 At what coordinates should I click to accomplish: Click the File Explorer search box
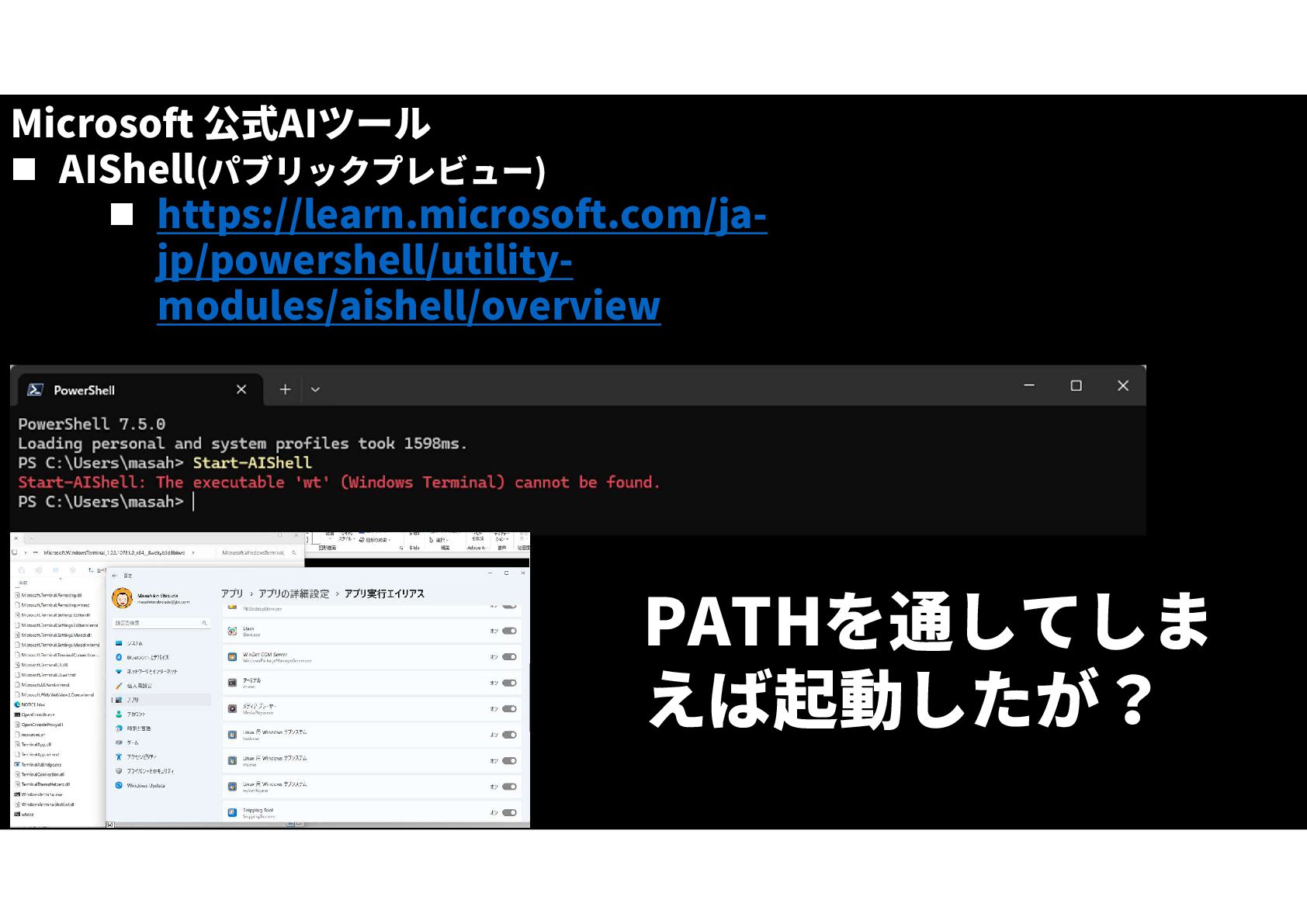coord(259,553)
